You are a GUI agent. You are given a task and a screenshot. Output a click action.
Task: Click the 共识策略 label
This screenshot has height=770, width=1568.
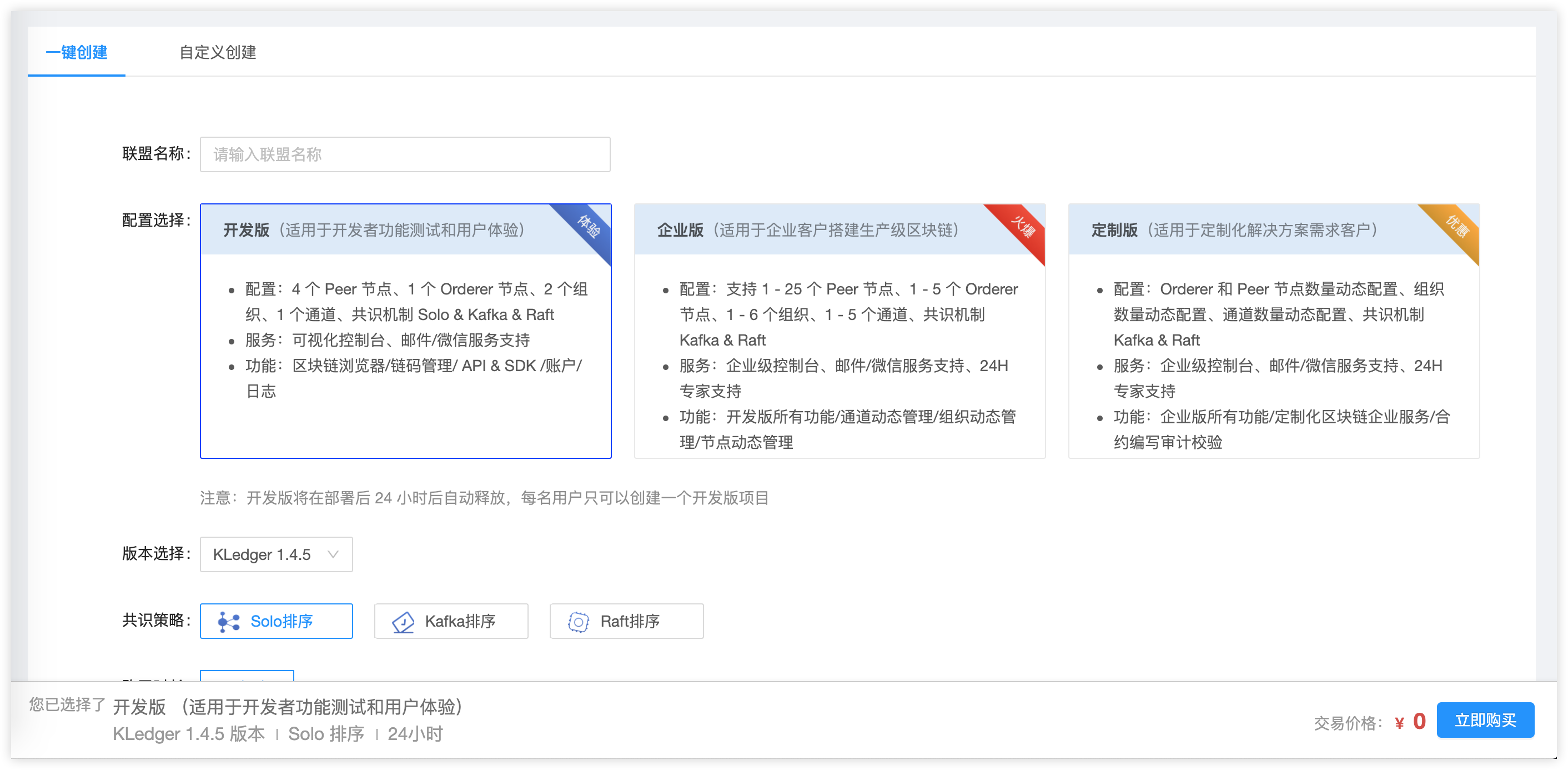157,621
